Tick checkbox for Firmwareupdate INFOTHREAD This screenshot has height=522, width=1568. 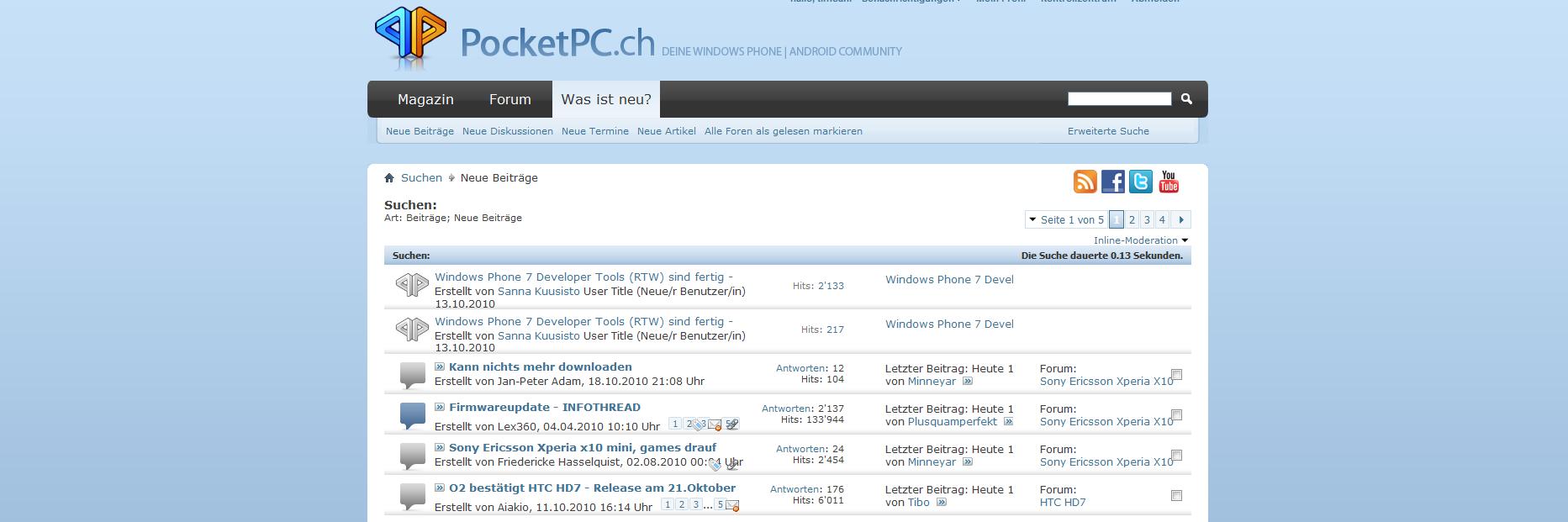point(1176,415)
